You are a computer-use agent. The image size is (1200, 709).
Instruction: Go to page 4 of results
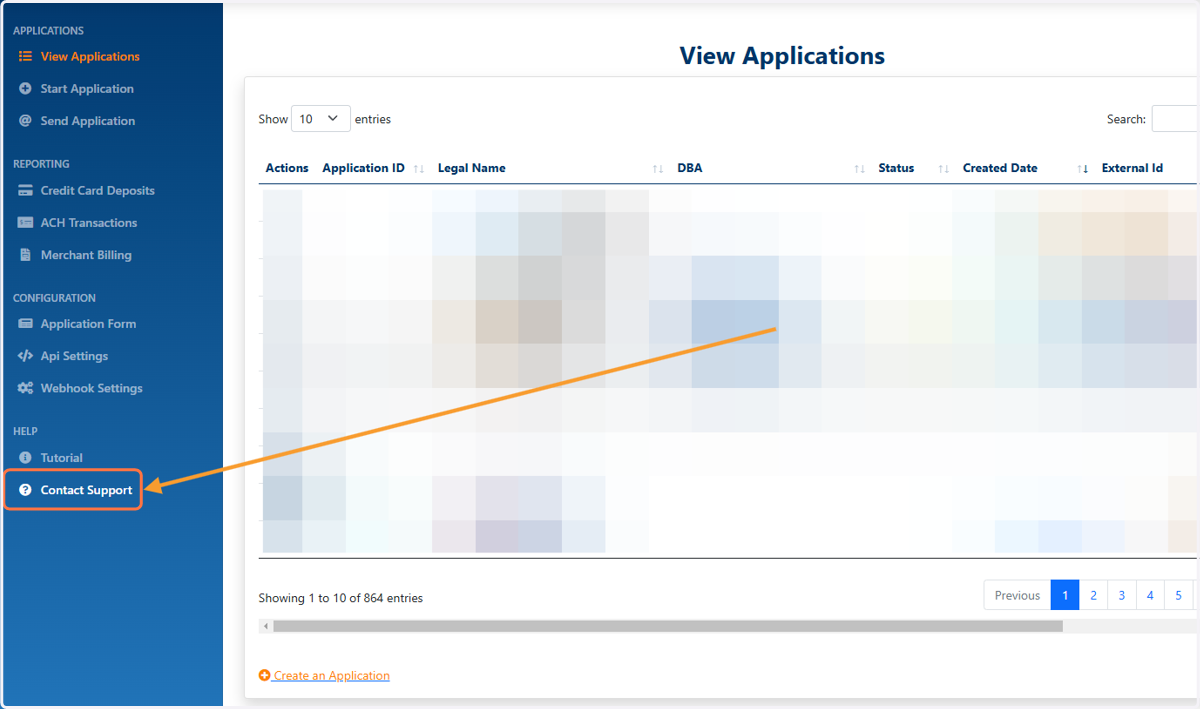click(1150, 596)
